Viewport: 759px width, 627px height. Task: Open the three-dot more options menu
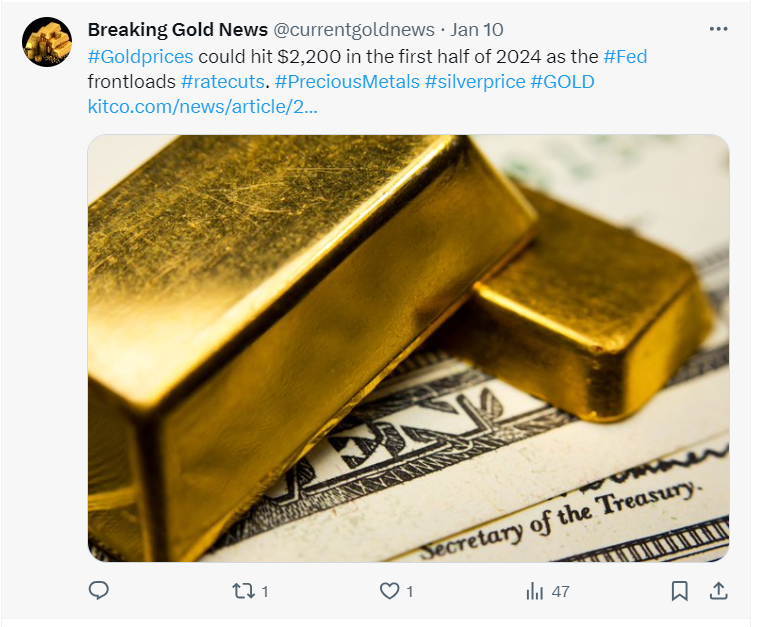coord(718,29)
